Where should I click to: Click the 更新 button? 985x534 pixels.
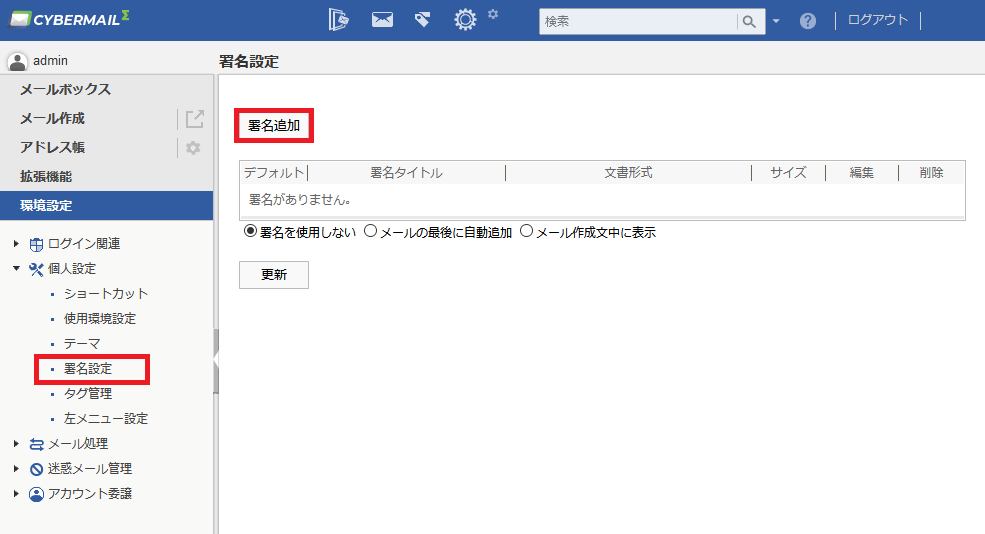[274, 275]
